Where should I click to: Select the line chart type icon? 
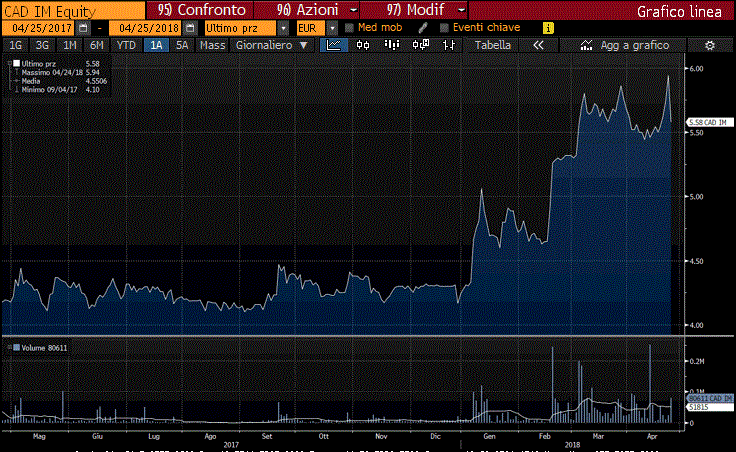click(335, 45)
